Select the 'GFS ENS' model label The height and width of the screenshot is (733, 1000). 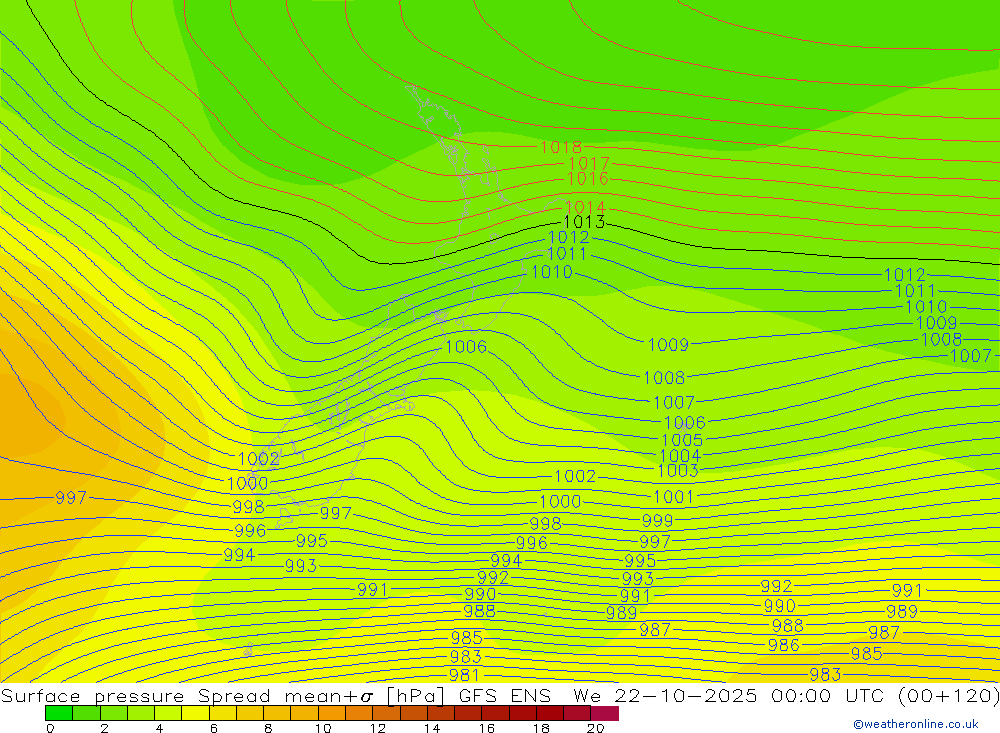click(x=504, y=695)
